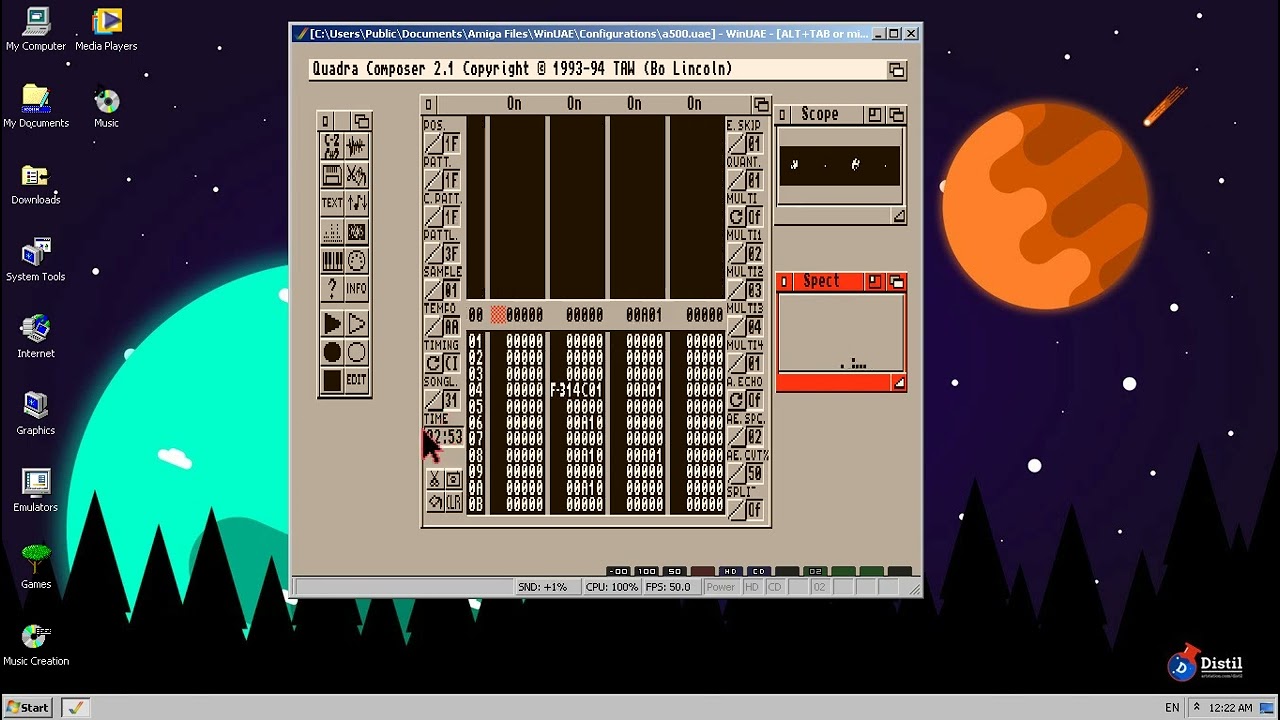Select the 00A01 cell in row 08

coord(645,456)
